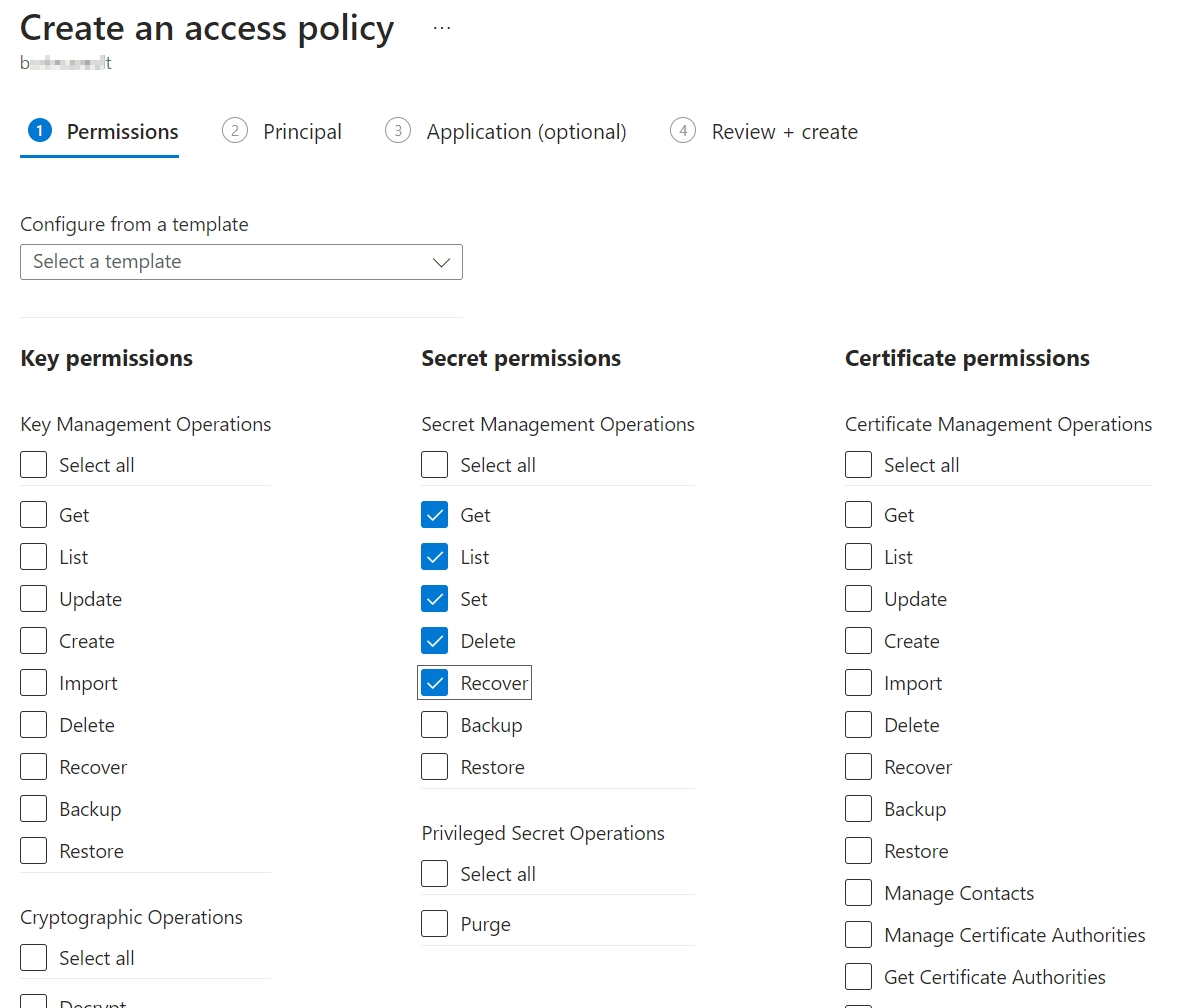Check the Manage Contacts checkbox

click(x=858, y=893)
